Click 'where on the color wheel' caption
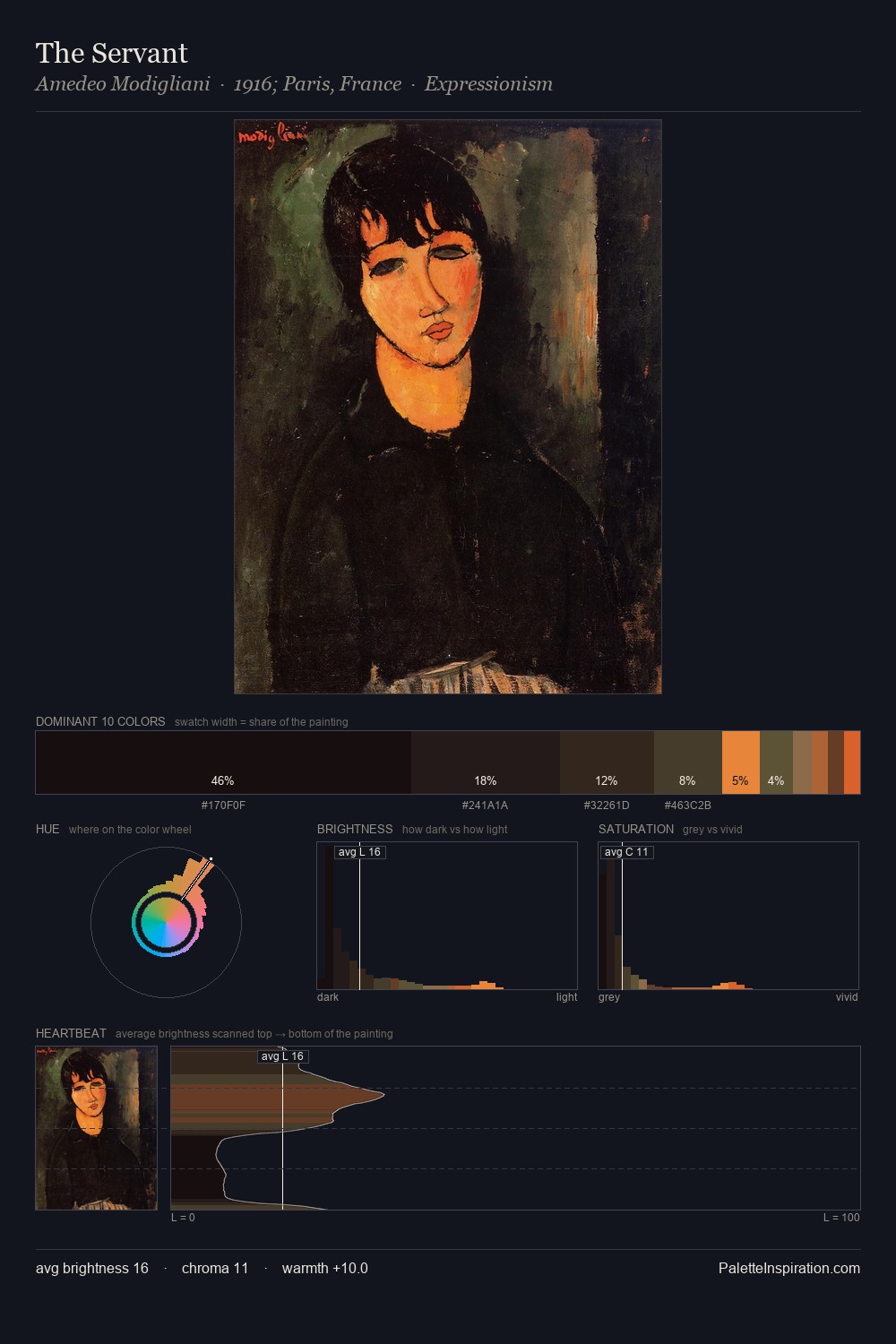 coord(130,830)
